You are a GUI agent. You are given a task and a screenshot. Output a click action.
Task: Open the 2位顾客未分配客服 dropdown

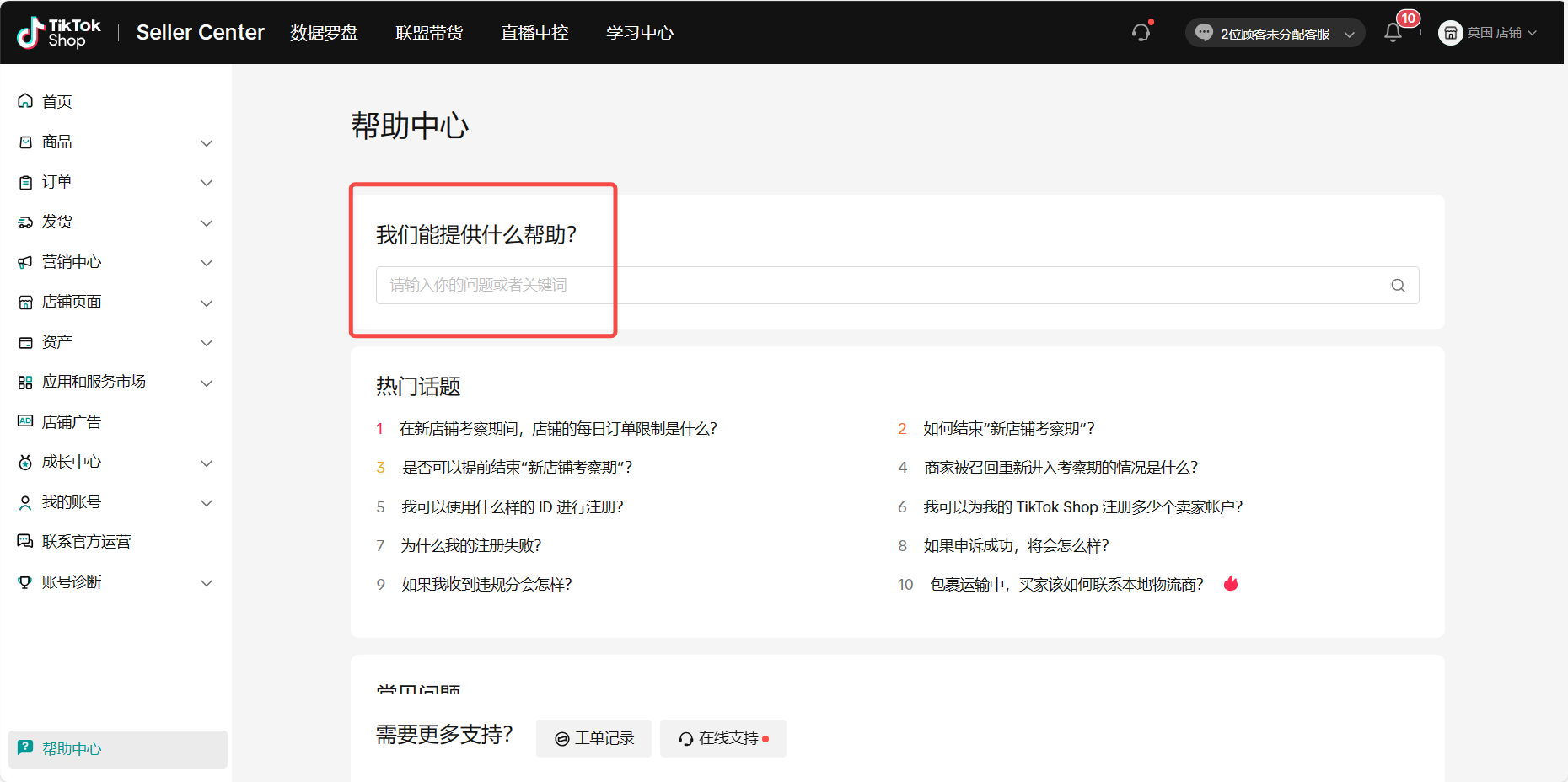click(1275, 34)
